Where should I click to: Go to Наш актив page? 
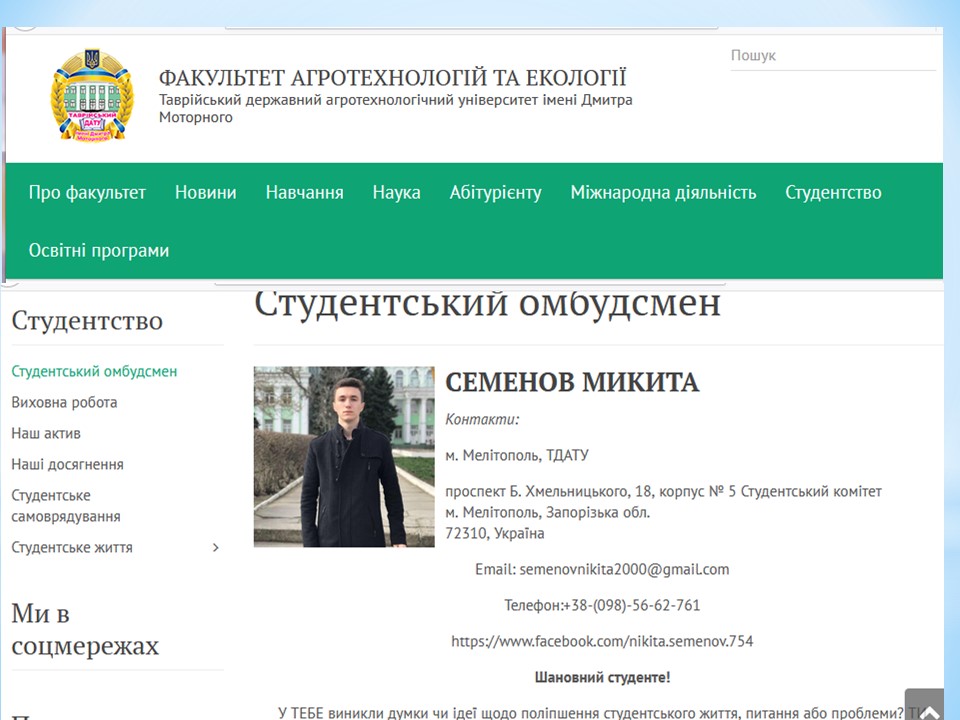46,433
